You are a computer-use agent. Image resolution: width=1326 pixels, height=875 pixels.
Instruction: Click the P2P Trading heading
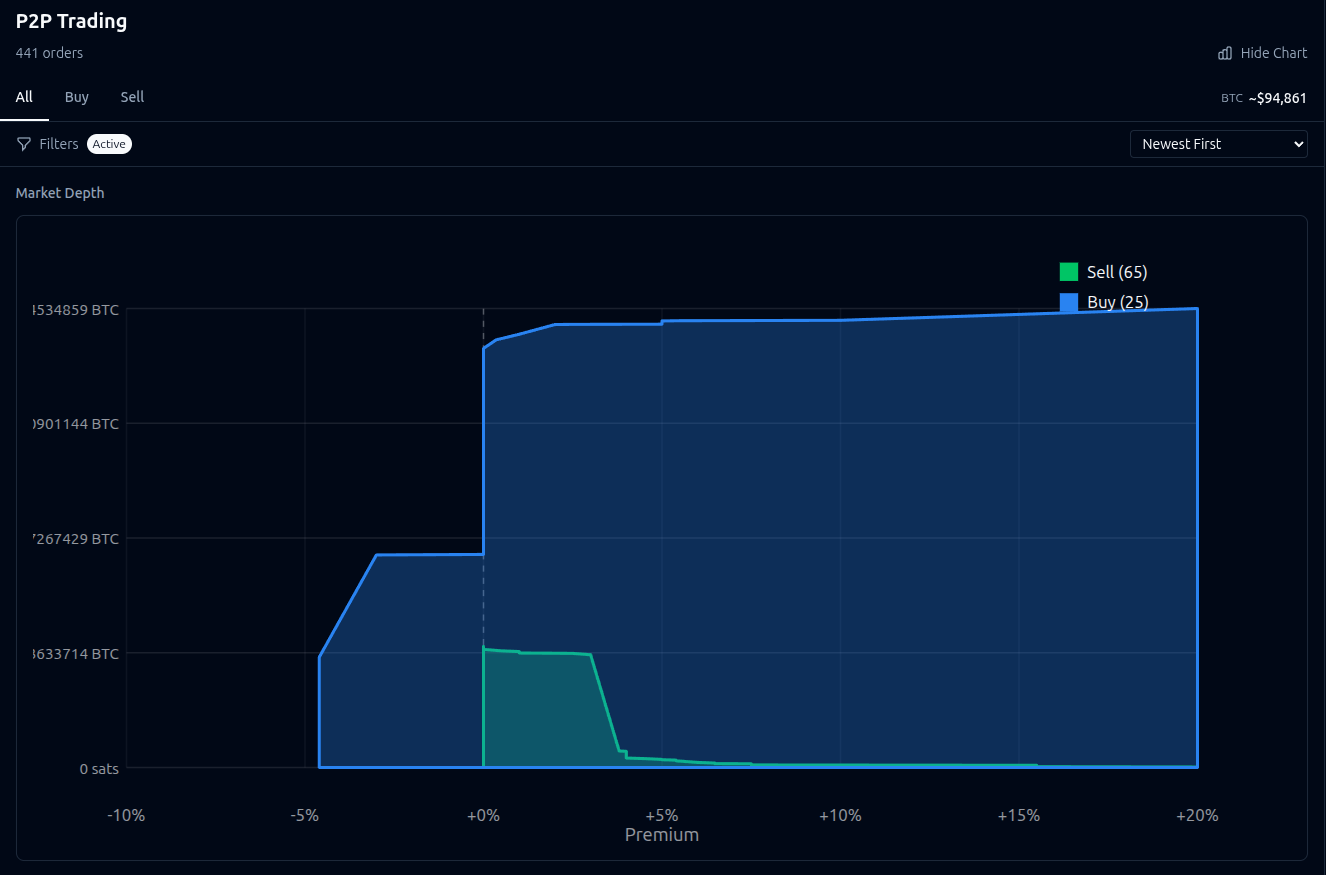click(71, 21)
